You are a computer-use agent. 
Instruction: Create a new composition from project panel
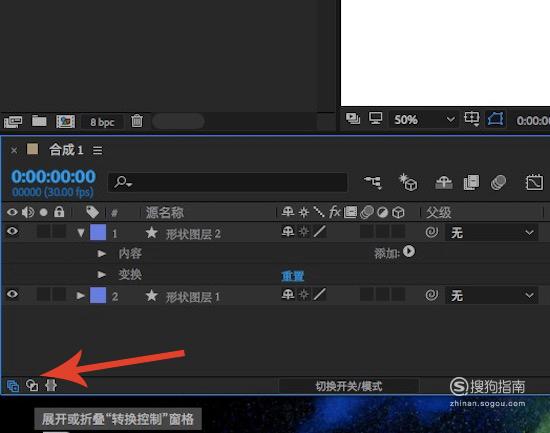point(66,121)
